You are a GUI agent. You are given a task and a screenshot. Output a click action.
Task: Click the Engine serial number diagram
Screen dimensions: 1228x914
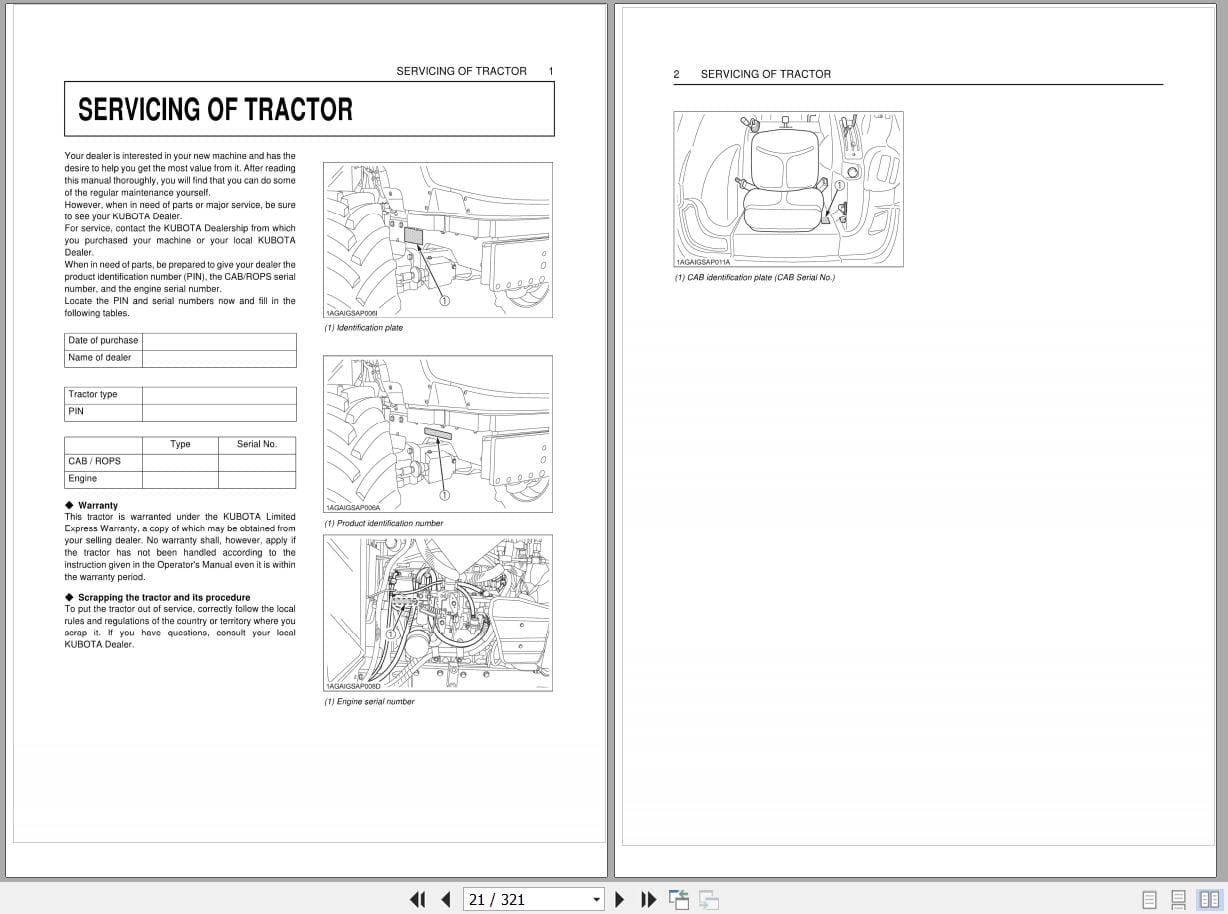(x=437, y=612)
